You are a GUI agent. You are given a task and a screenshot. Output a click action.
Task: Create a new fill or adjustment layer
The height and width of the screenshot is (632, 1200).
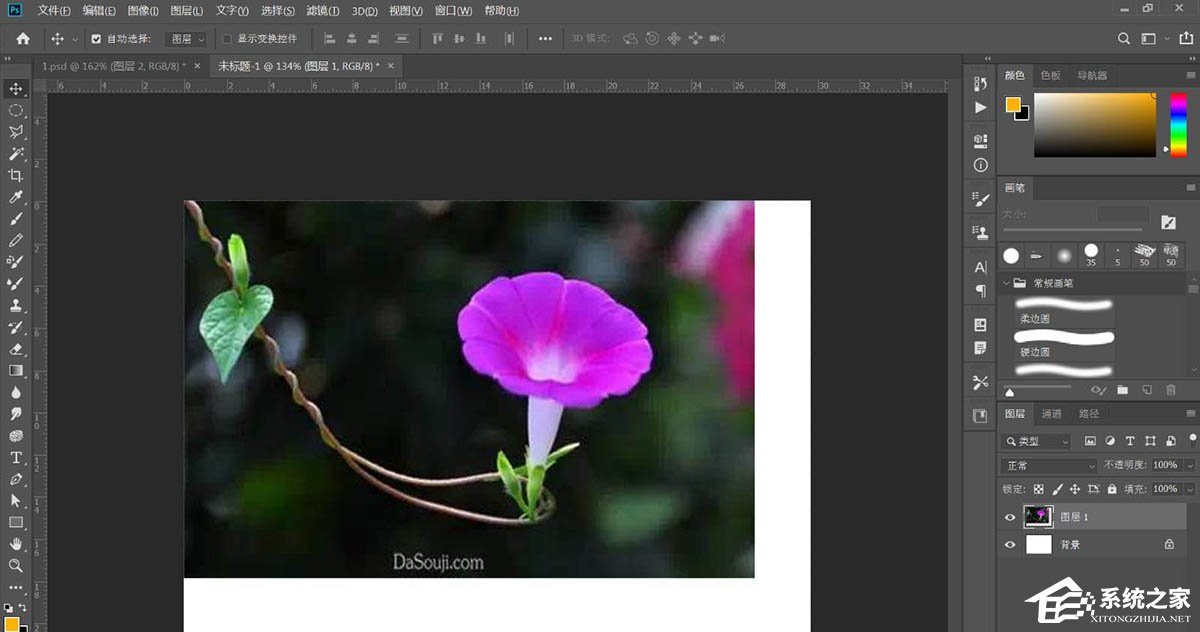(1109, 441)
